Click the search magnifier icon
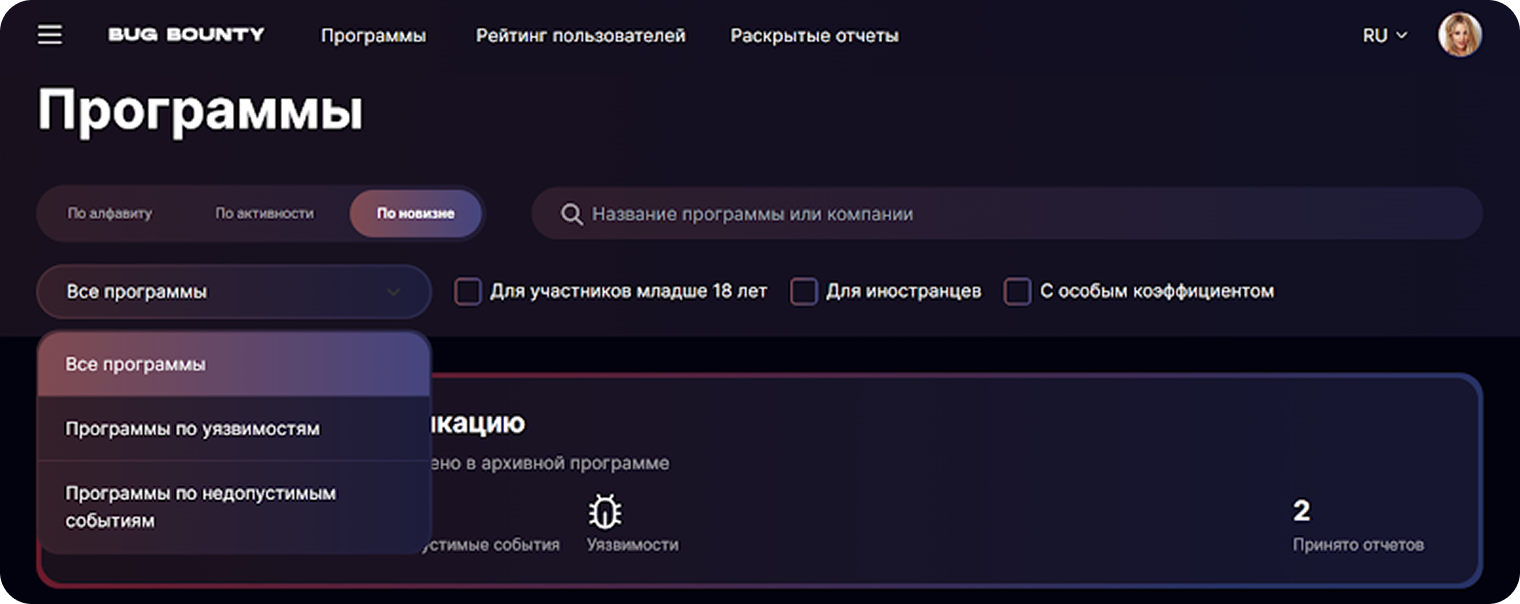The height and width of the screenshot is (604, 1520). point(571,214)
